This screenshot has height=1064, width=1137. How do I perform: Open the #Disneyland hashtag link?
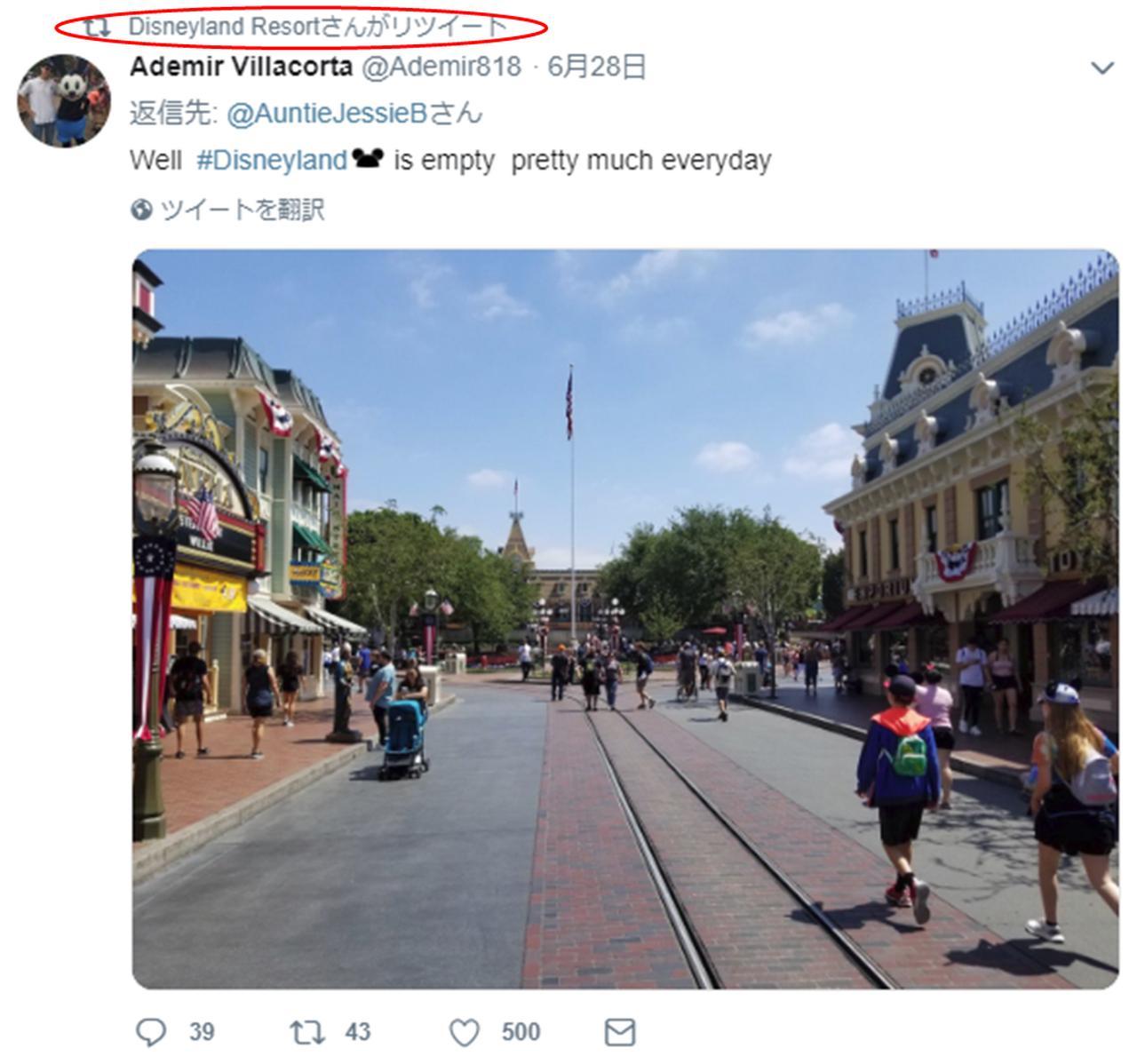click(272, 160)
